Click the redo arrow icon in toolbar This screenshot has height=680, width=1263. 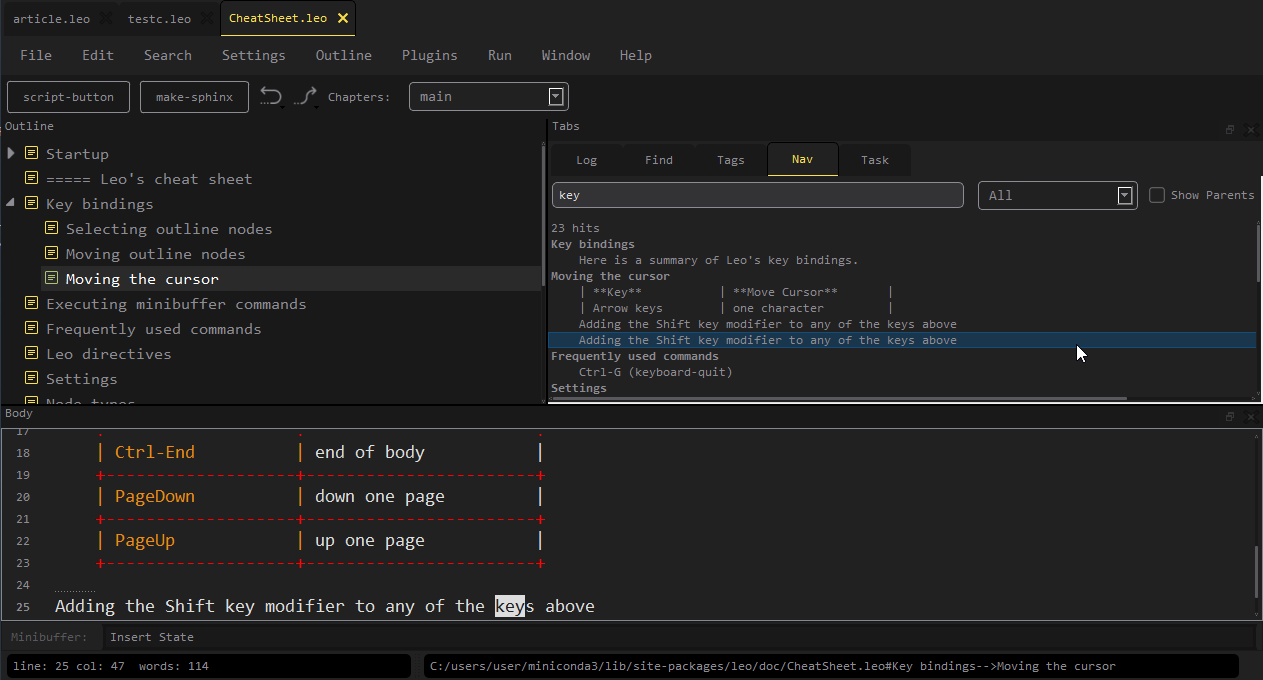tap(305, 96)
